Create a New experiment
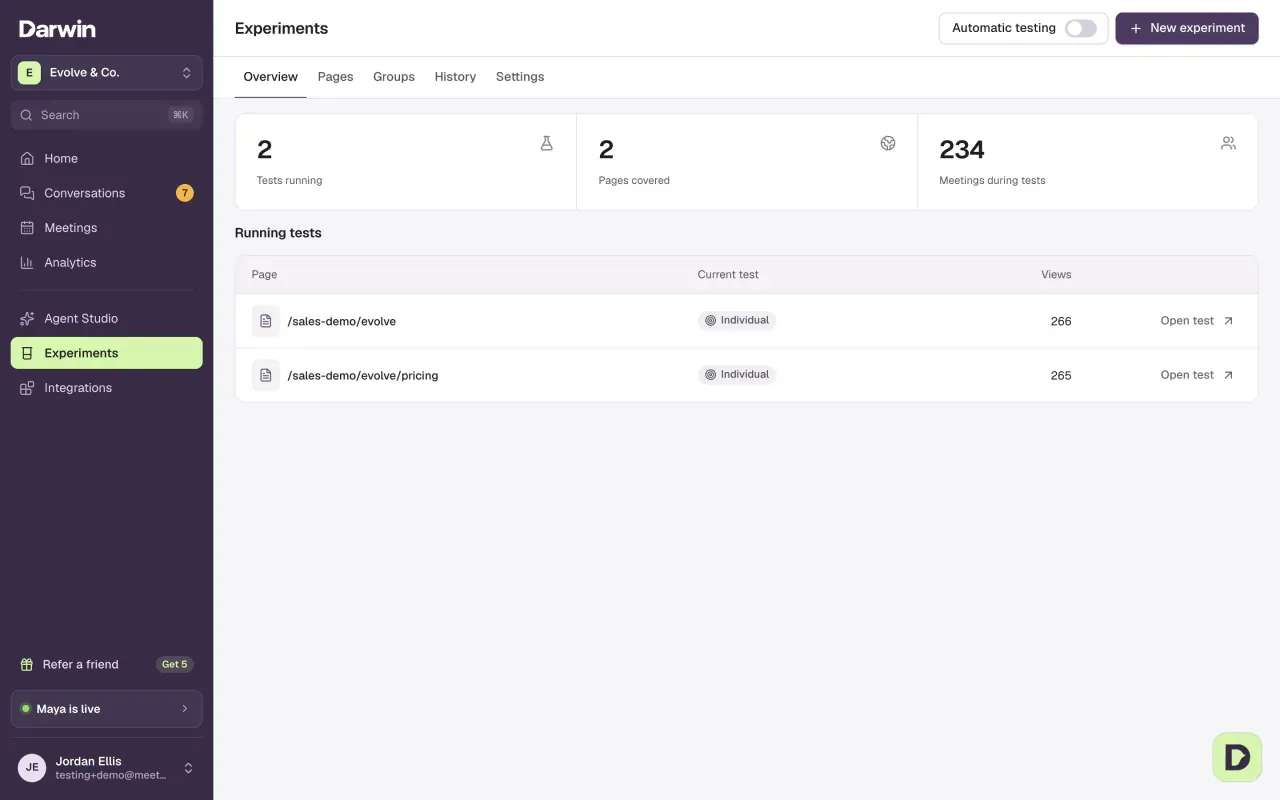1280x800 pixels. (x=1187, y=29)
